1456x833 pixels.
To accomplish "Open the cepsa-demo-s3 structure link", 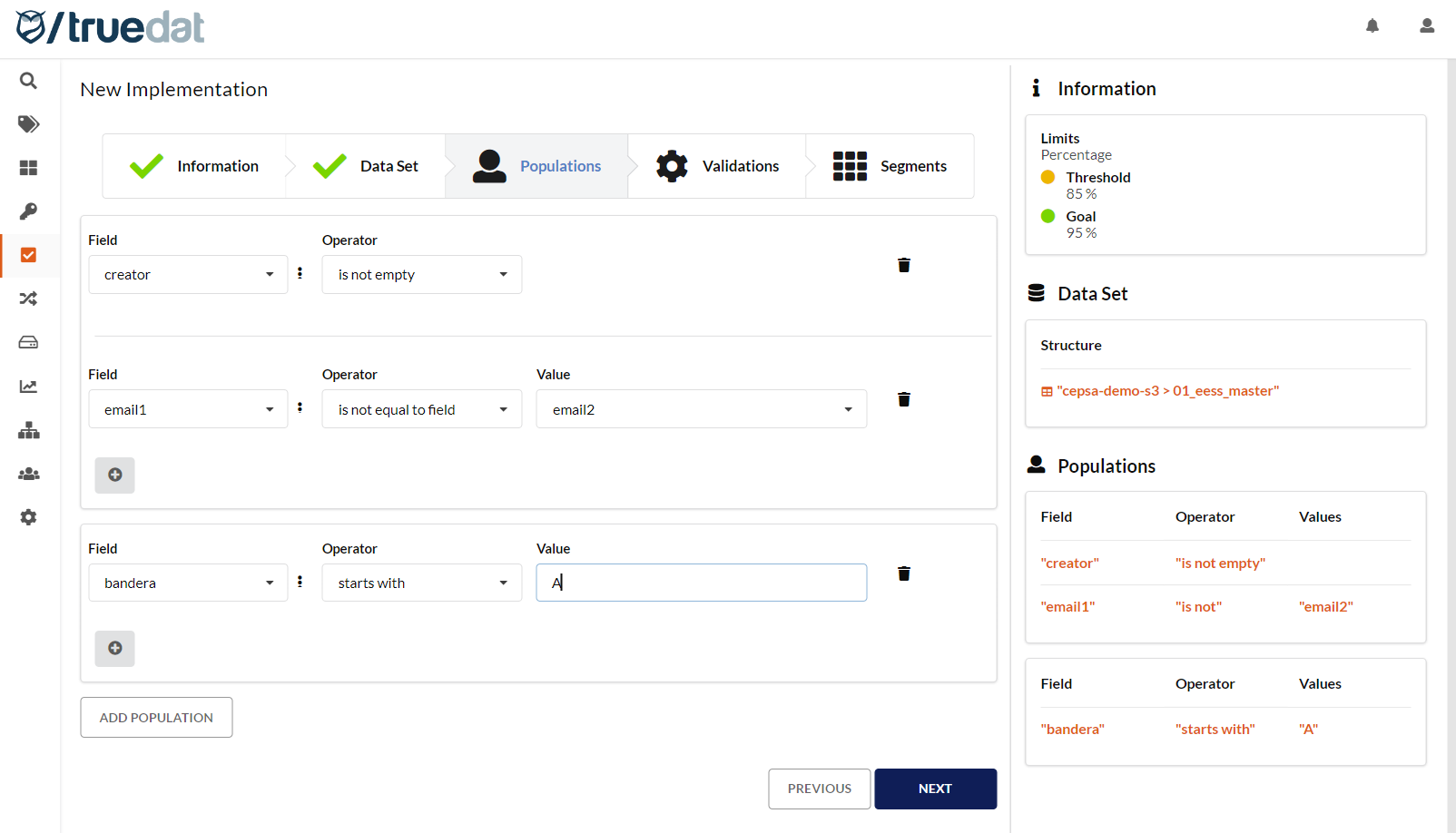I will click(x=1167, y=390).
